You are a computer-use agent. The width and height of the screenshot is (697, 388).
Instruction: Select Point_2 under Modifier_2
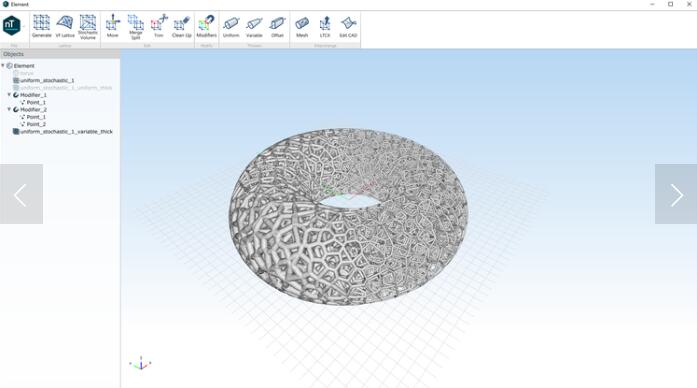click(33, 124)
